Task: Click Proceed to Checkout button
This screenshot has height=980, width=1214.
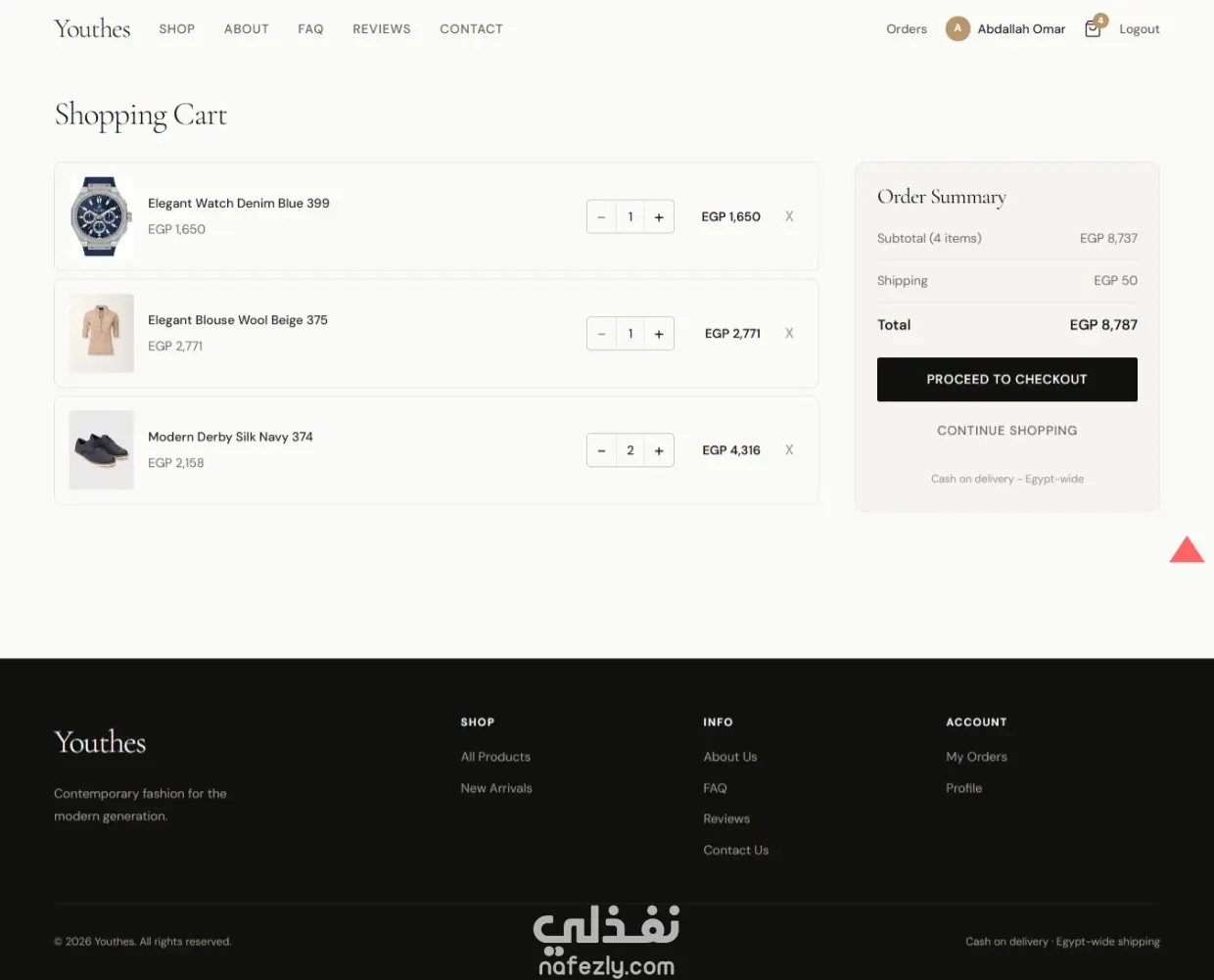Action: [x=1006, y=379]
